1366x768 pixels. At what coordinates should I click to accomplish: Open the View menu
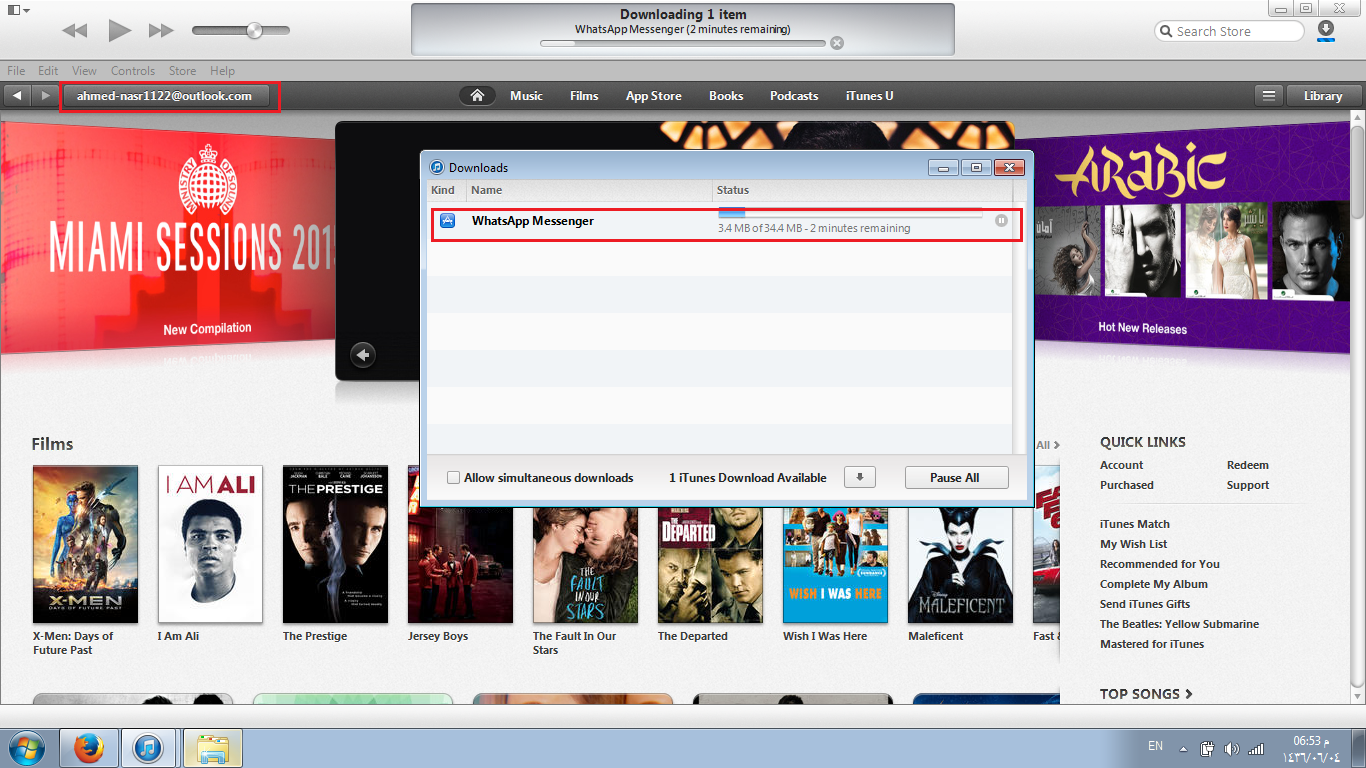(x=85, y=71)
